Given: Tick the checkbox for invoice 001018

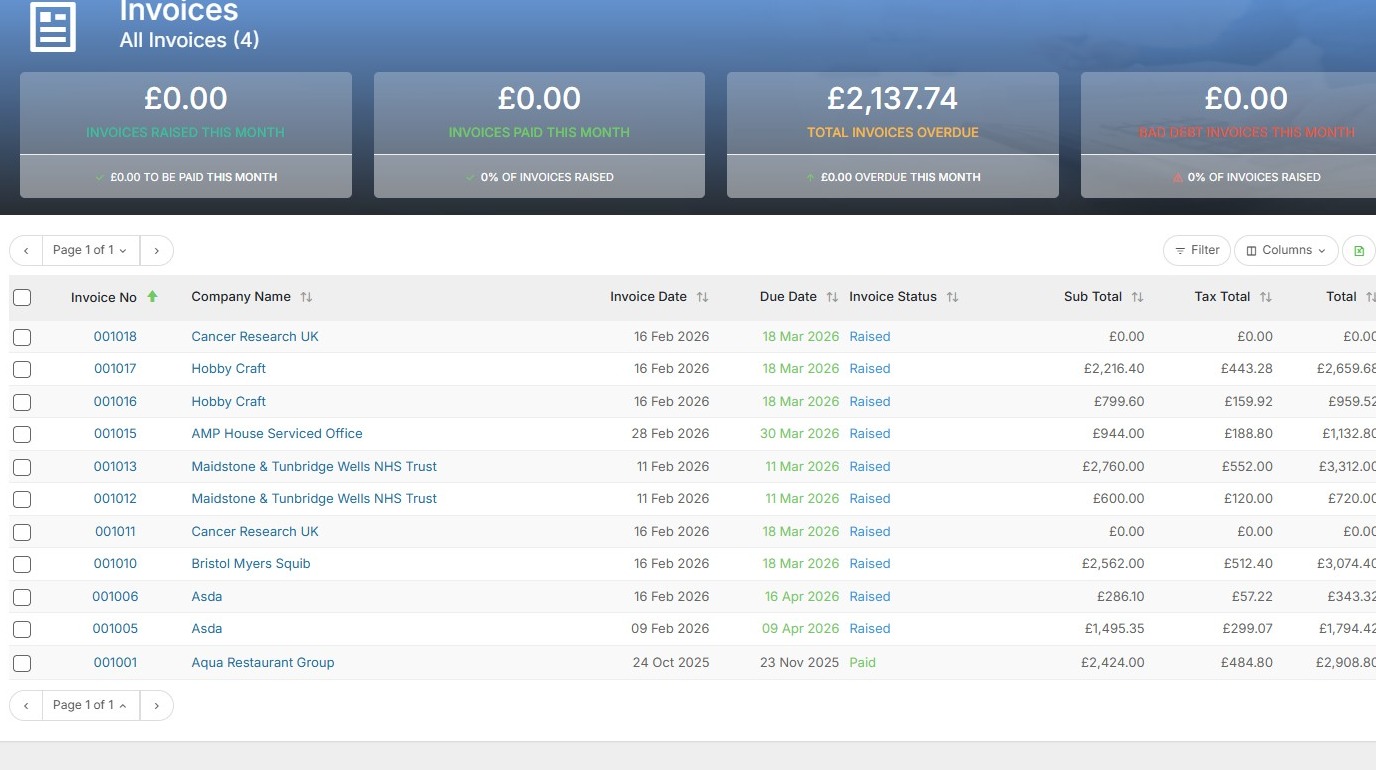Looking at the screenshot, I should click(22, 337).
